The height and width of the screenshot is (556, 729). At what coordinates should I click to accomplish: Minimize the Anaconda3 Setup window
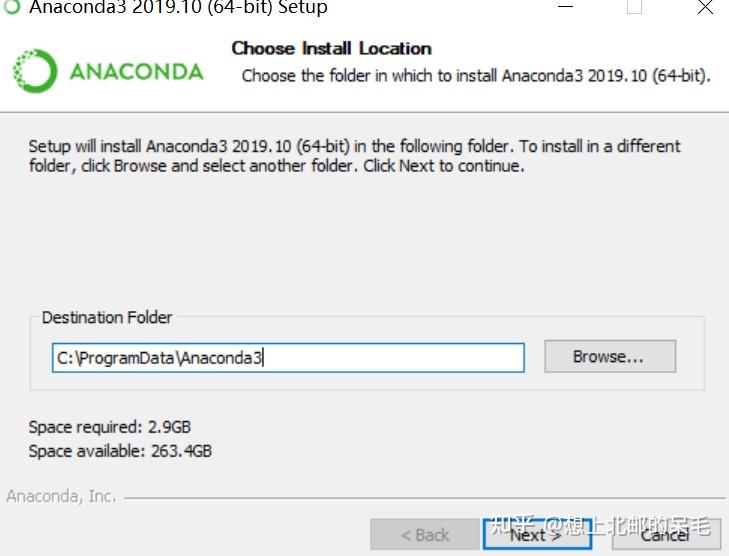pos(565,7)
